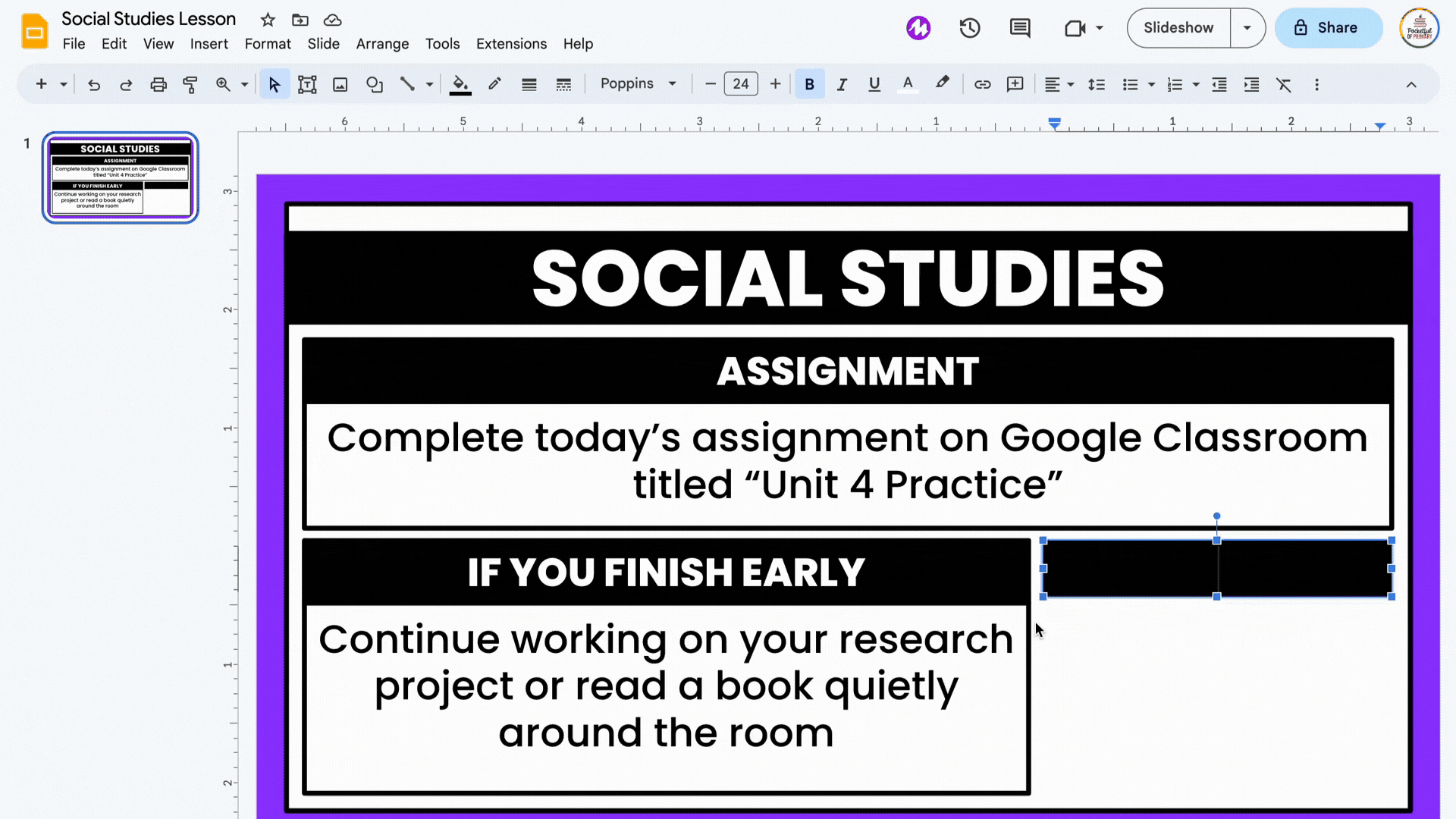Open the Poppins font family dropdown
Screen dimensions: 1456x819
pos(639,84)
